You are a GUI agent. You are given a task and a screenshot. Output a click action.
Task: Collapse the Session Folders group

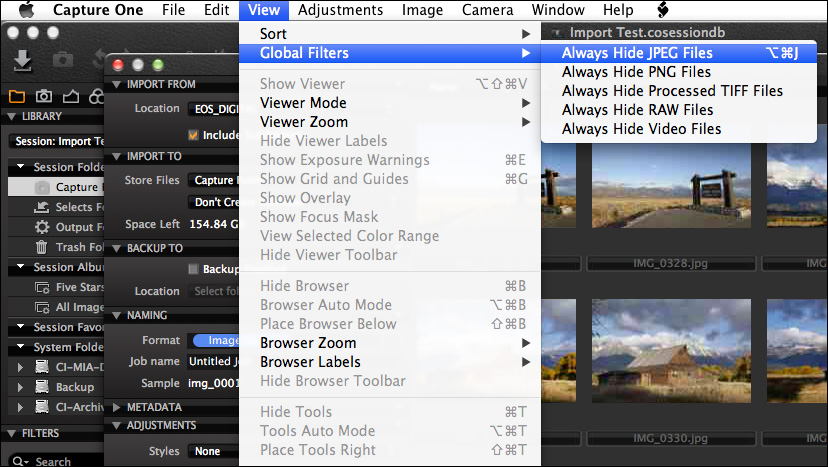tap(21, 166)
